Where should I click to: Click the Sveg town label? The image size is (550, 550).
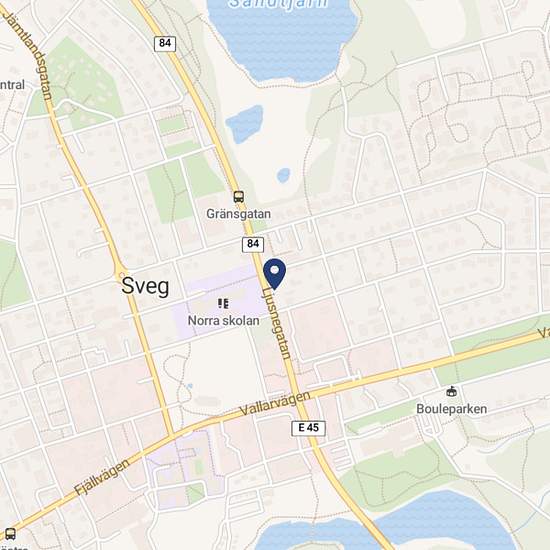[x=145, y=287]
